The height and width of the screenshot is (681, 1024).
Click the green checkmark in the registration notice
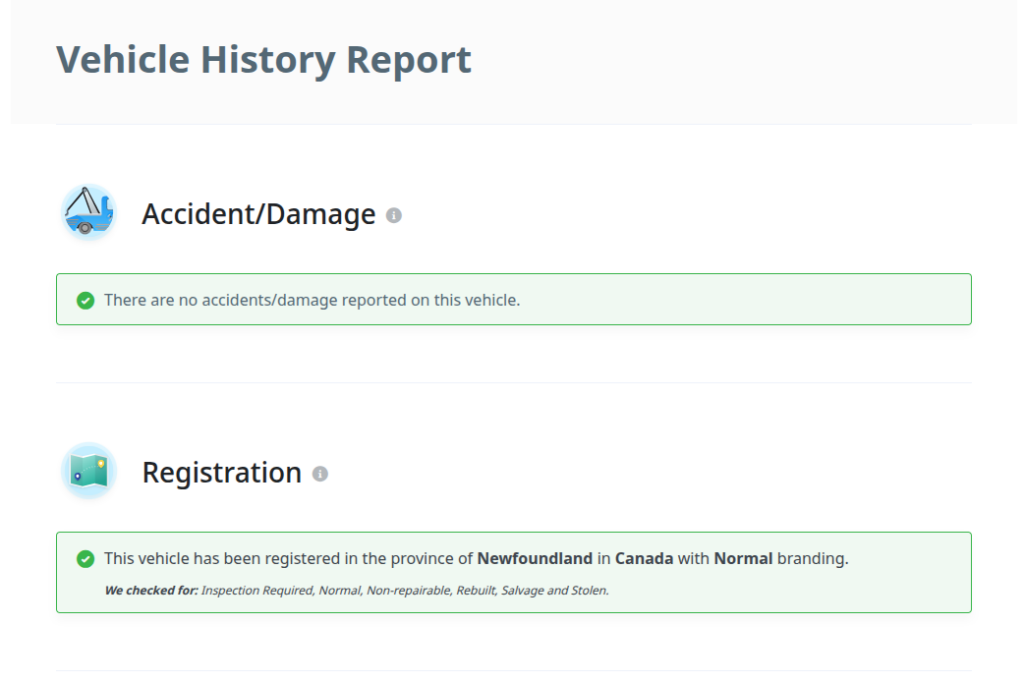(86, 559)
